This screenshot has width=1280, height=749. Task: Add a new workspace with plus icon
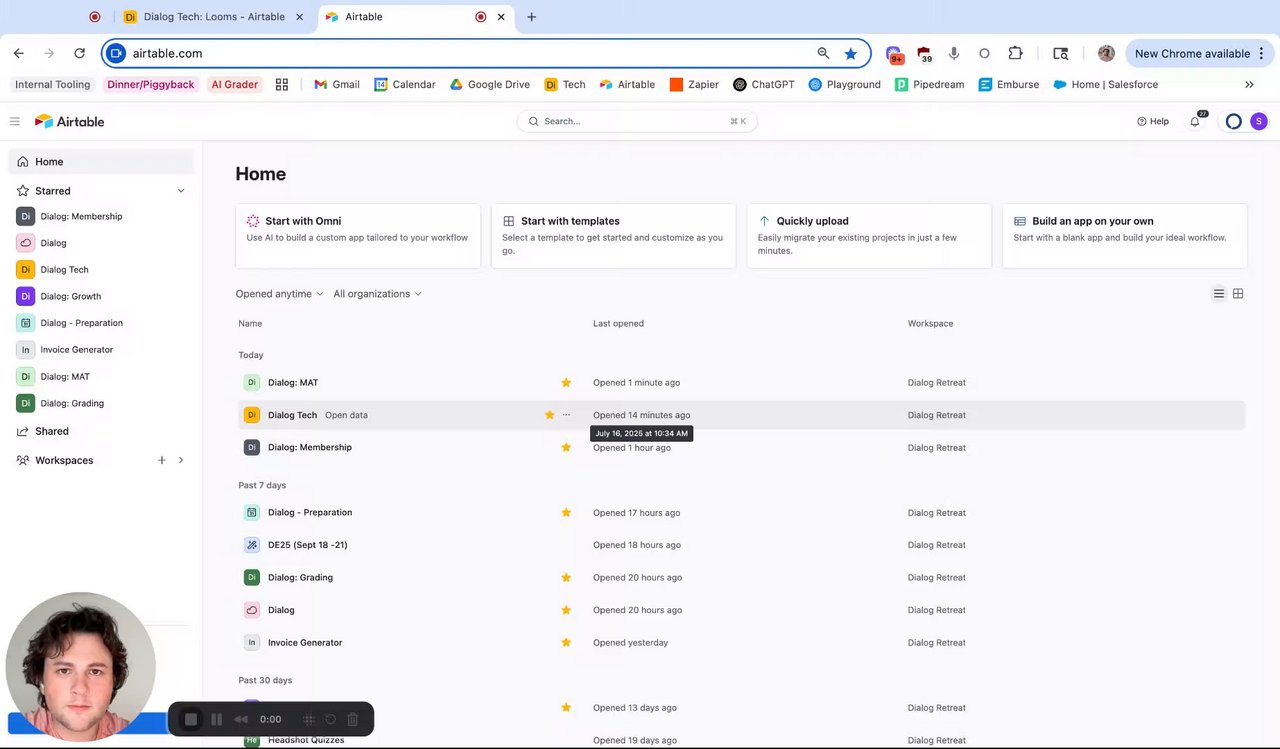[x=162, y=460]
